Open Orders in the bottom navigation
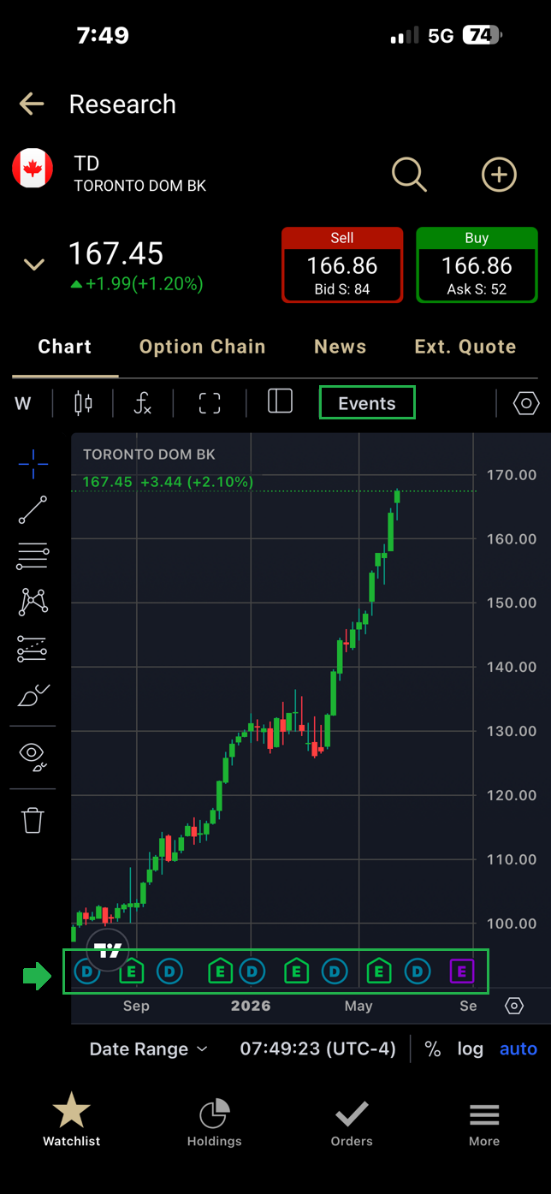Viewport: 551px width, 1194px height. [352, 1122]
